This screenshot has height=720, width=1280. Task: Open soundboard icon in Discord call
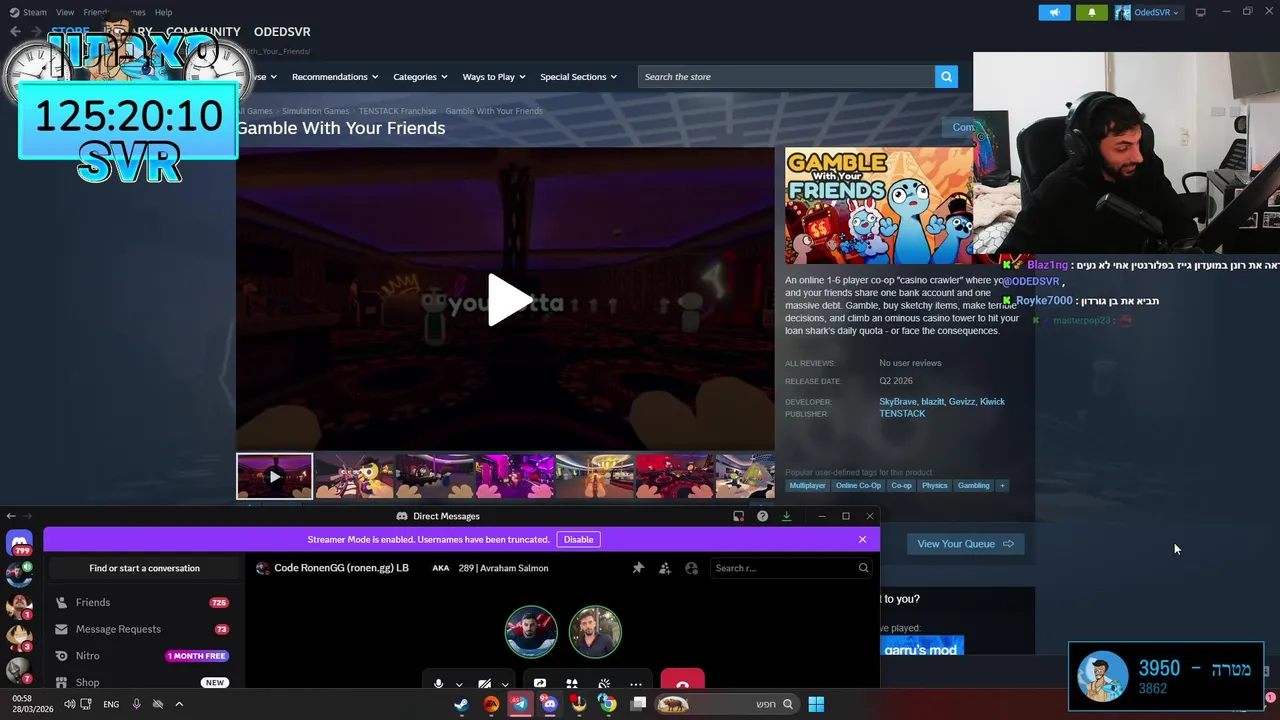[604, 684]
